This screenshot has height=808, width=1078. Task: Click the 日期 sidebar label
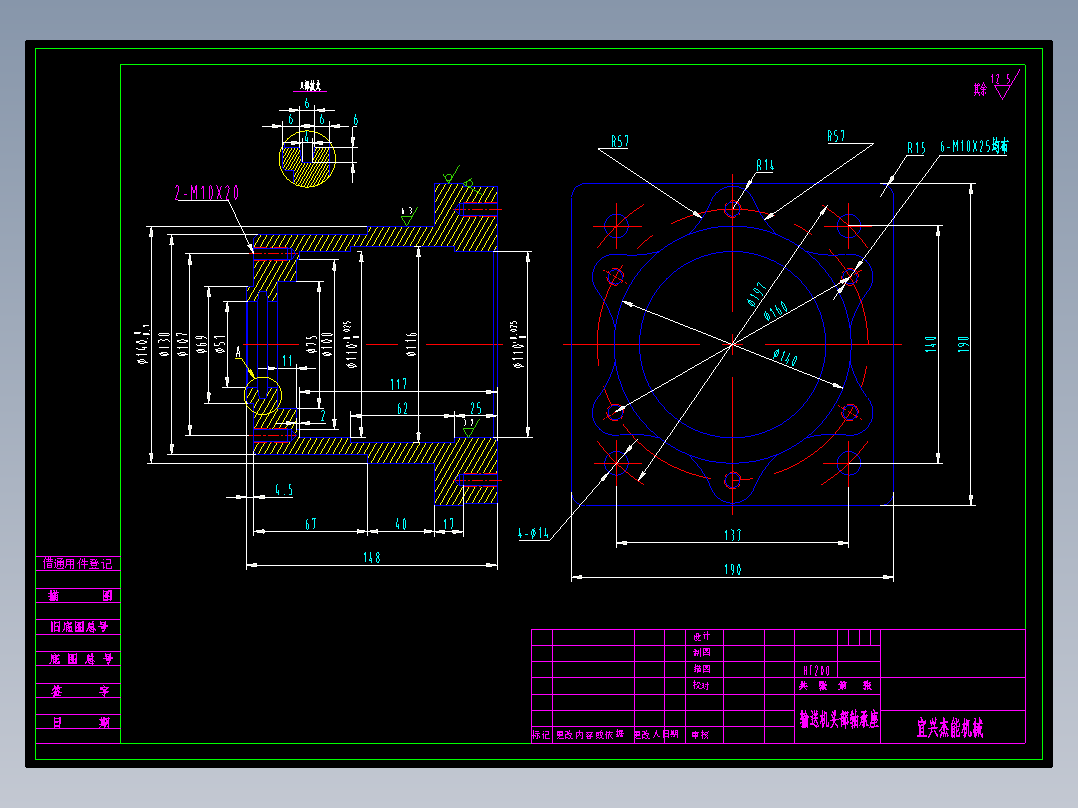80,723
